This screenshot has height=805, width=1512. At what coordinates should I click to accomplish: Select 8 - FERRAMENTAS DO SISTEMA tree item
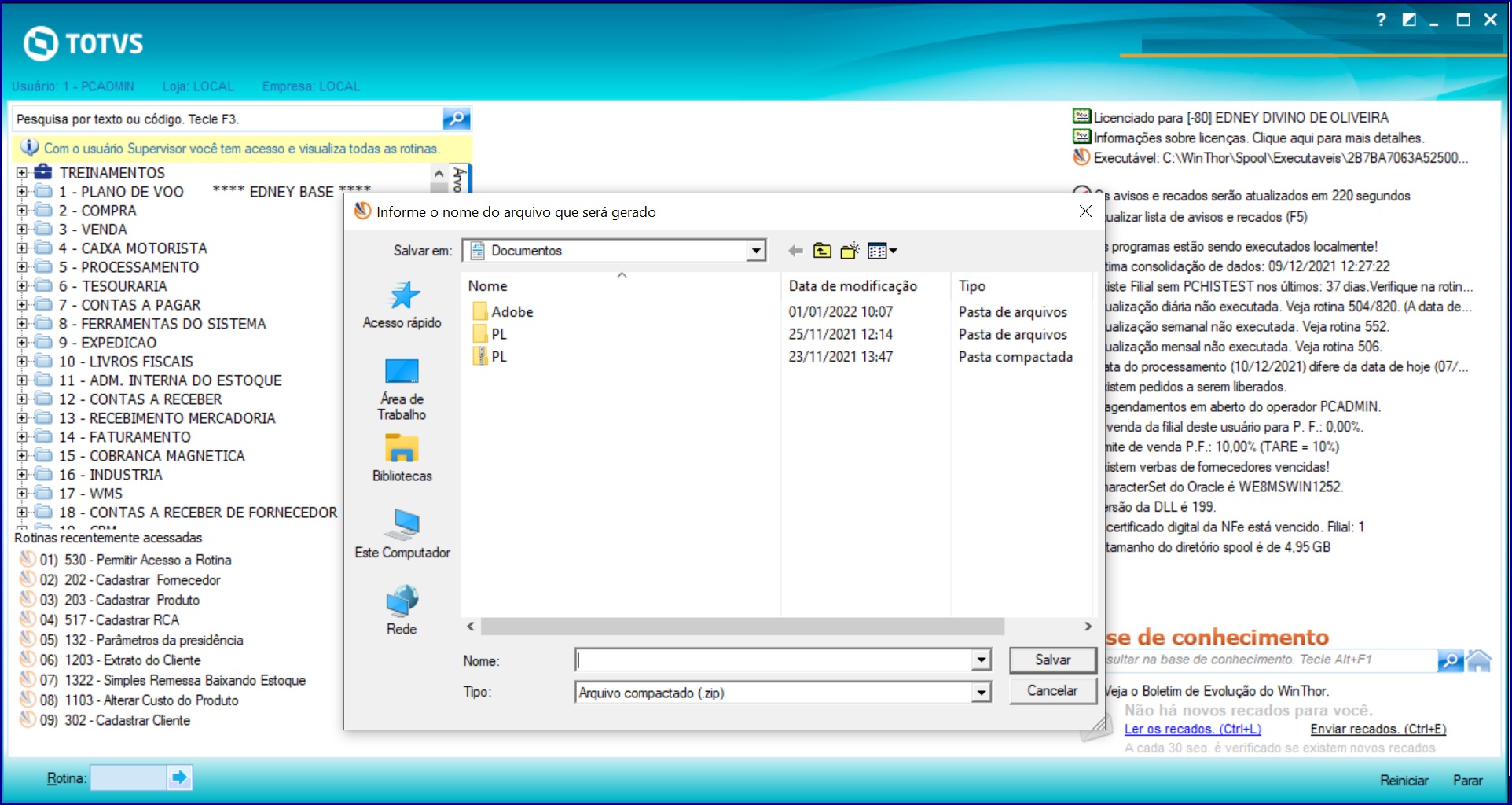point(162,324)
